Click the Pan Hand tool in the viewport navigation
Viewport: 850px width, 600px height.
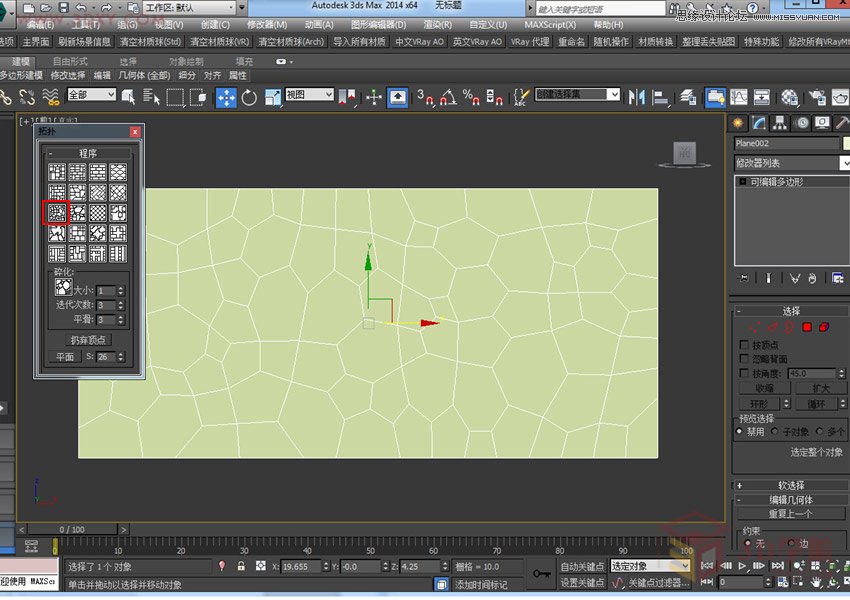coord(816,582)
